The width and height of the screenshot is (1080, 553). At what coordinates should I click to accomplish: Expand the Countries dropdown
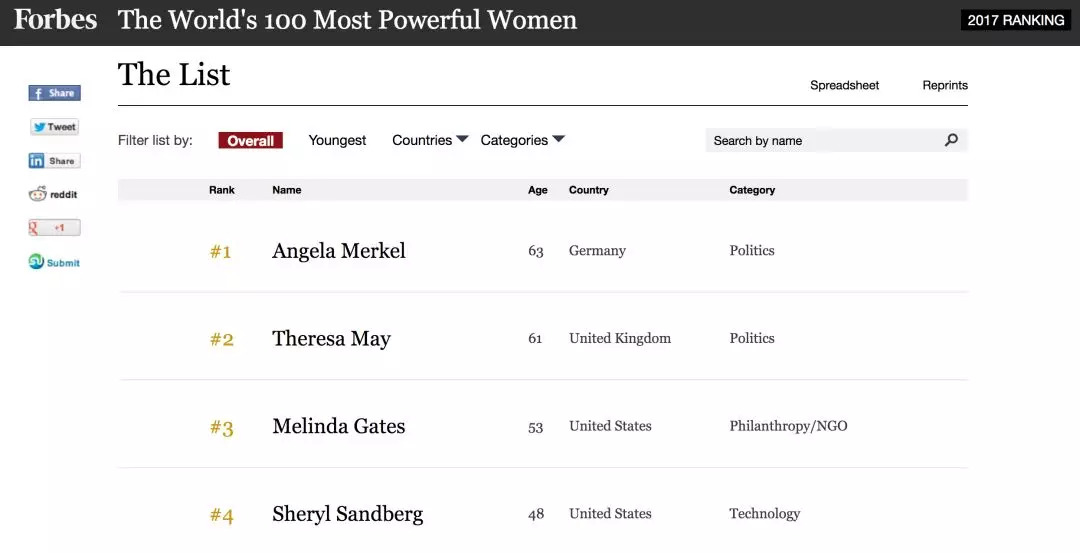430,140
